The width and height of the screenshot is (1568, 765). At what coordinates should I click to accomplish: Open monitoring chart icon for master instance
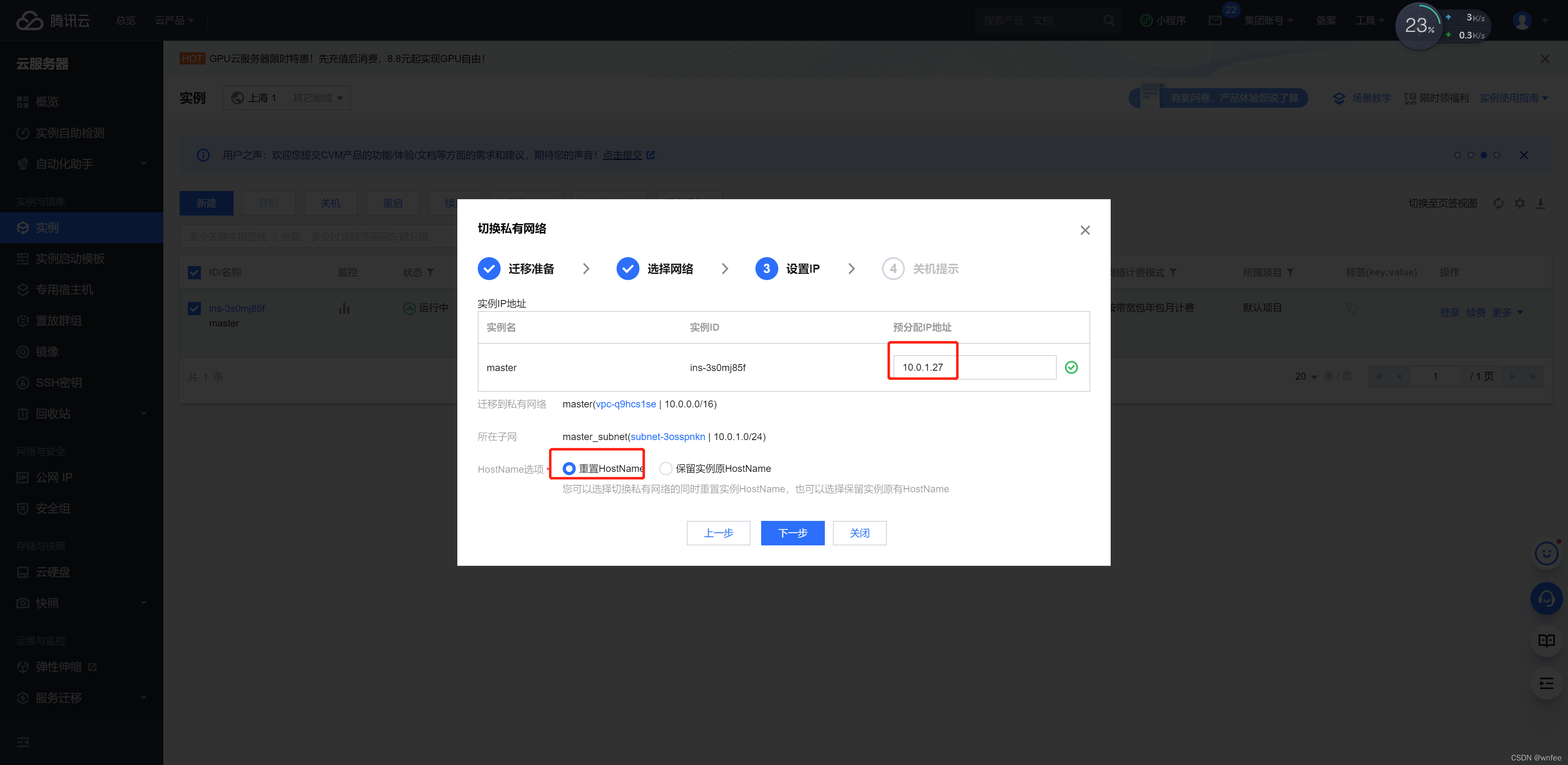pos(344,308)
